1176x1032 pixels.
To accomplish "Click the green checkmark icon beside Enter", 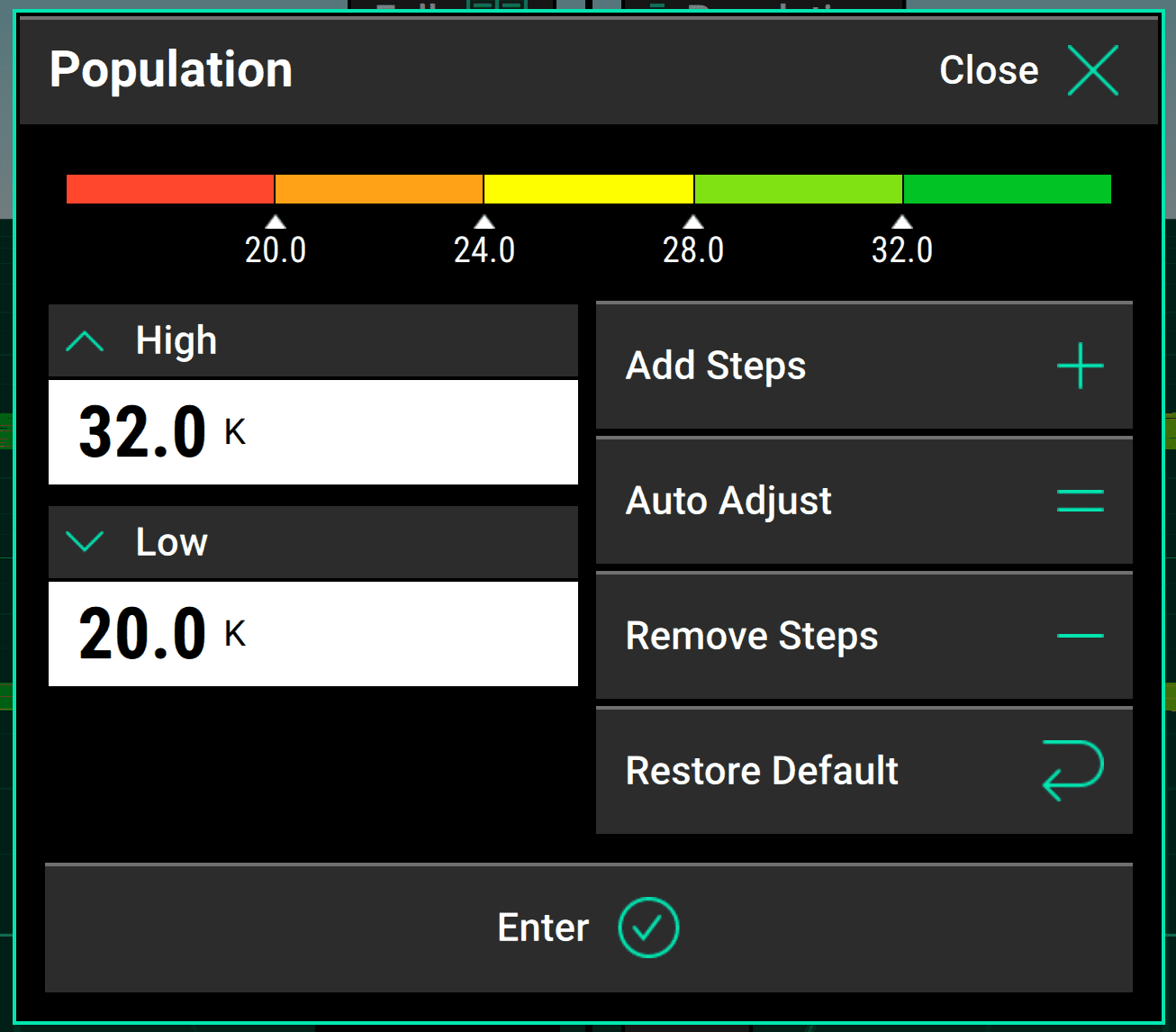I will [x=647, y=928].
